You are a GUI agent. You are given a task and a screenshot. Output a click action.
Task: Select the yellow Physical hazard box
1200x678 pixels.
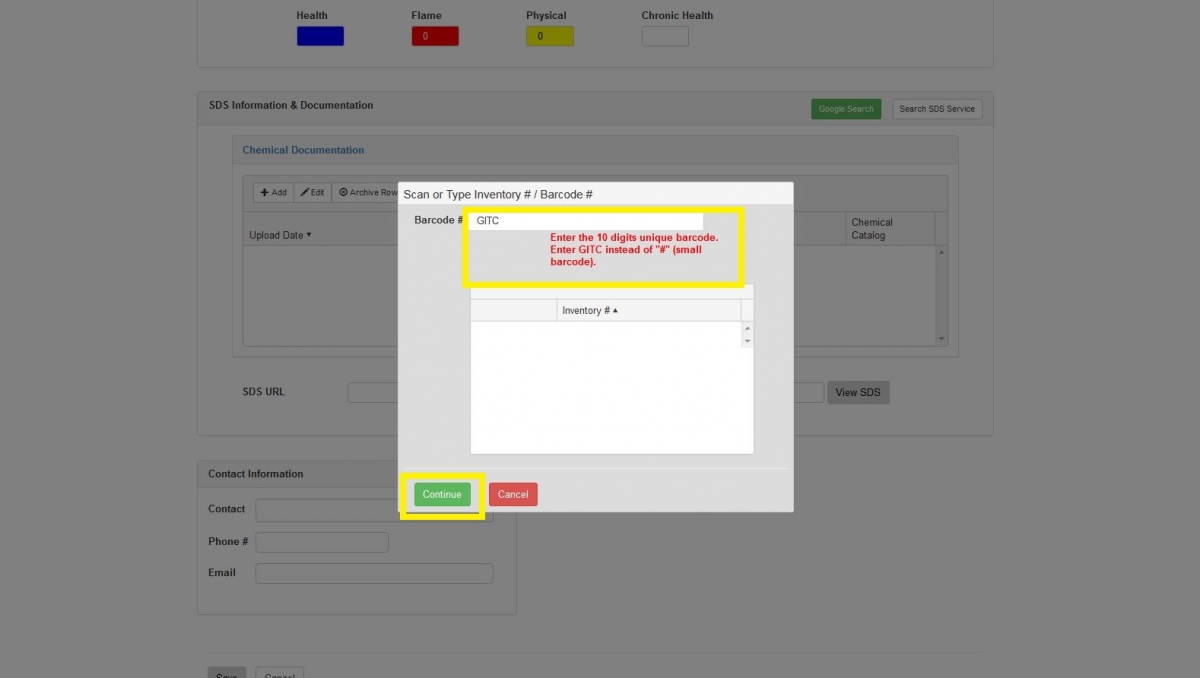tap(550, 36)
